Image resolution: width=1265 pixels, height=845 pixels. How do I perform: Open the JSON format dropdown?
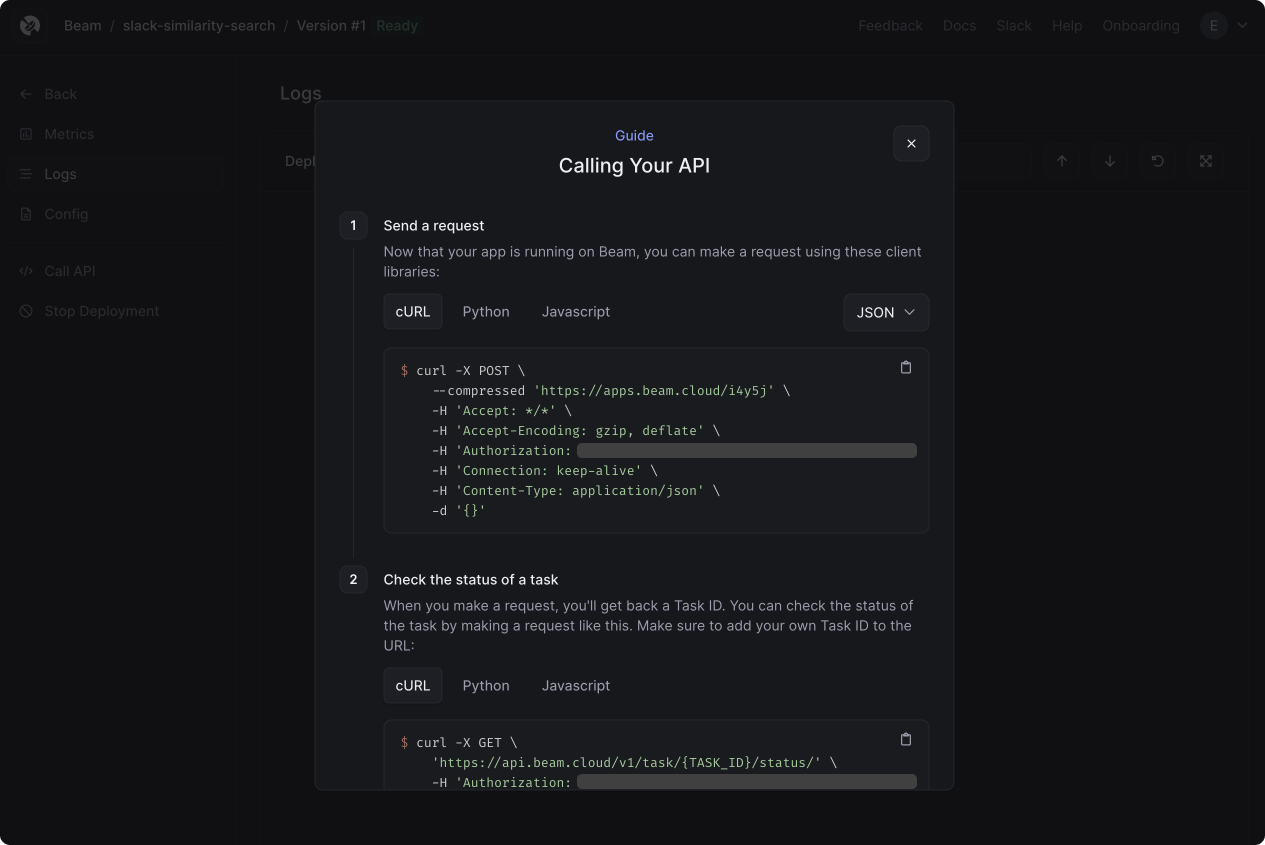[x=886, y=312]
